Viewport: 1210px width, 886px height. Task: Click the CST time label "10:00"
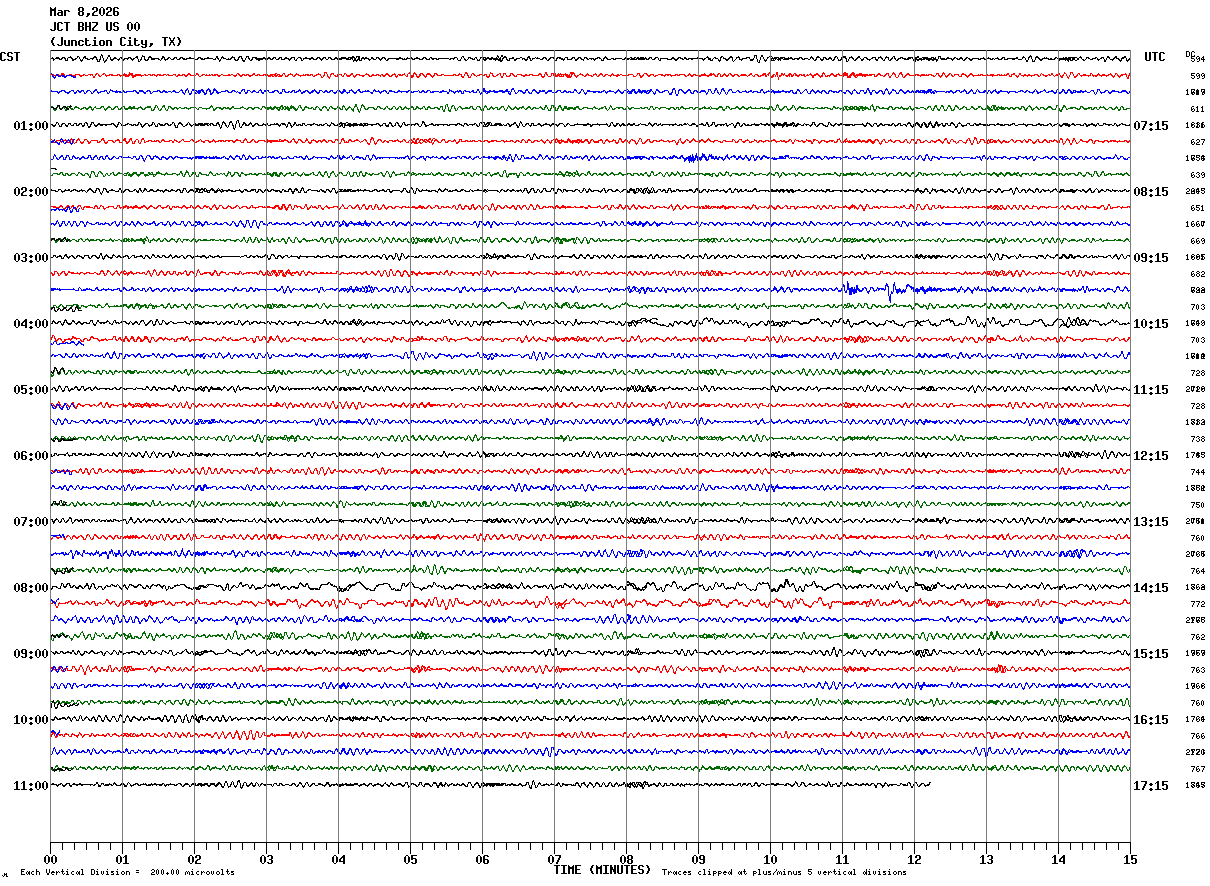point(30,720)
